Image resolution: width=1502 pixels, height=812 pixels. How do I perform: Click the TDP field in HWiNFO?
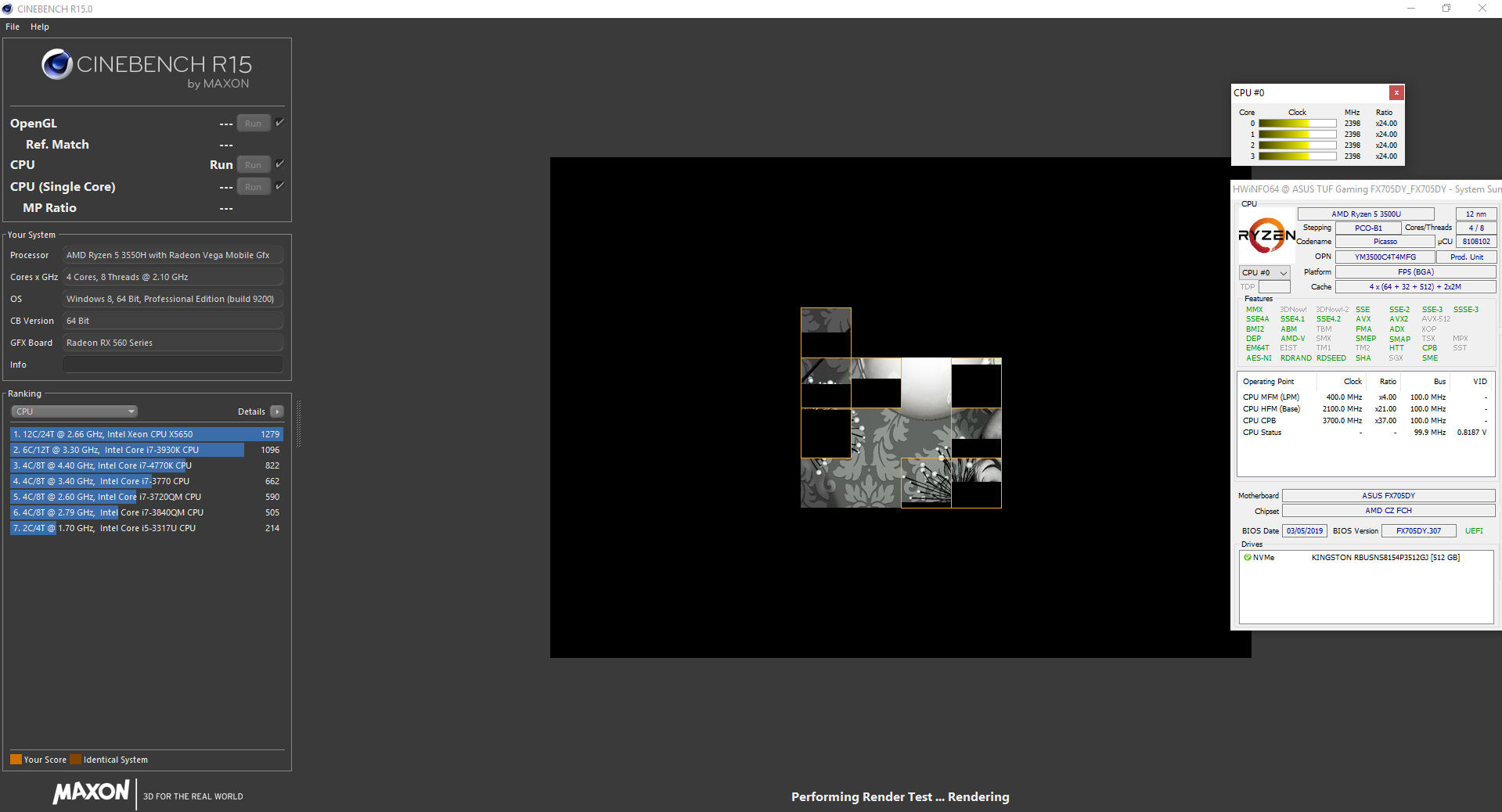pyautogui.click(x=1274, y=287)
